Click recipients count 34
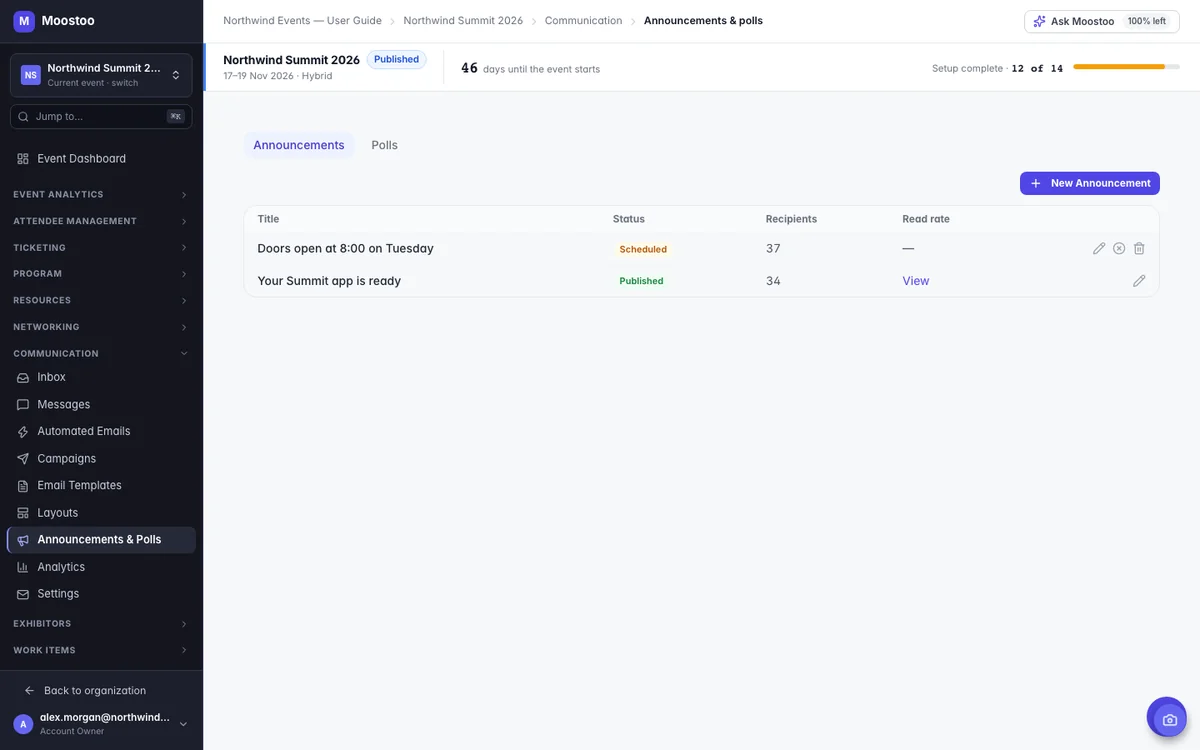The image size is (1200, 750). [773, 281]
